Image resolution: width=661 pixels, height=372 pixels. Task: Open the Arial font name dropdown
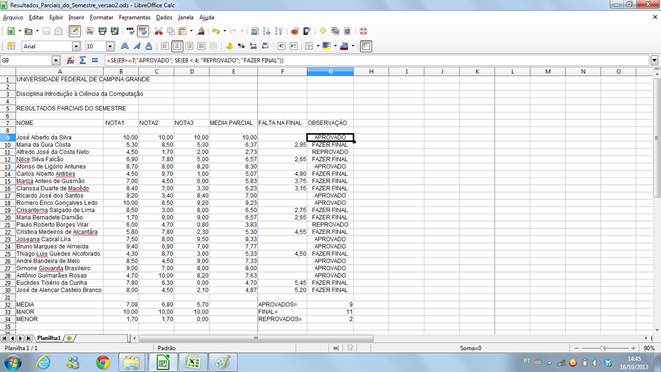point(76,46)
